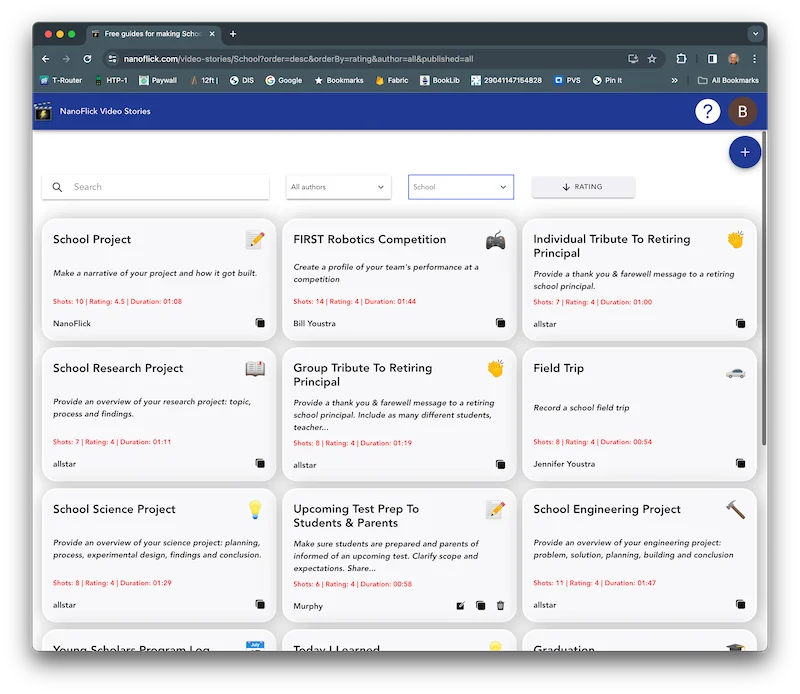
Task: Click the page vertical scrollbar
Action: (764, 288)
